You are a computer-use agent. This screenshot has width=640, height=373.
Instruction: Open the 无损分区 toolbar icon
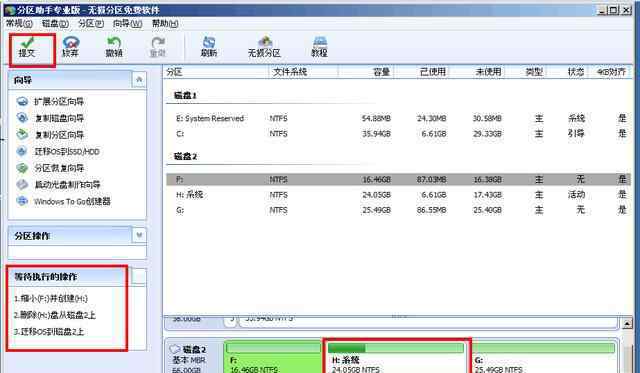[x=264, y=42]
